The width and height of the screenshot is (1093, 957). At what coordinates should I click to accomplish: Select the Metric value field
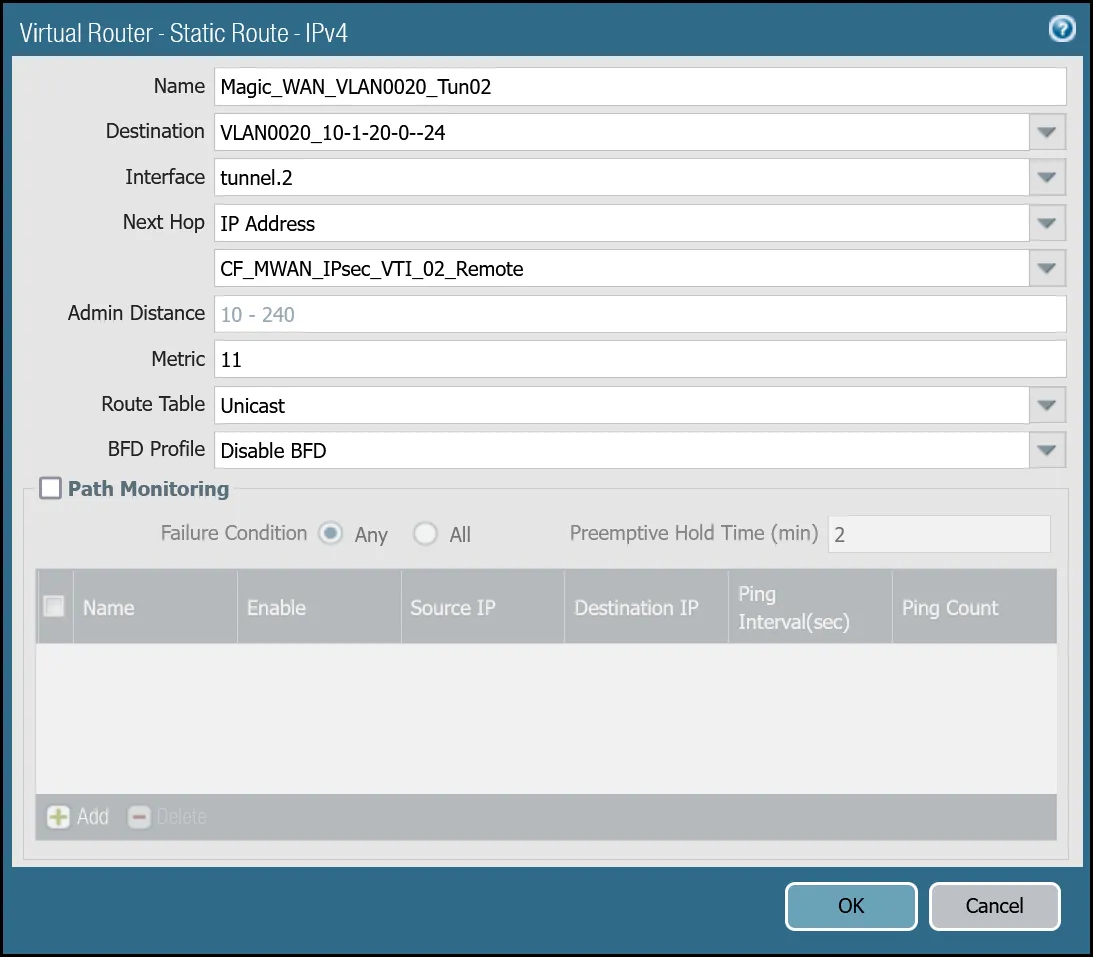[x=640, y=359]
